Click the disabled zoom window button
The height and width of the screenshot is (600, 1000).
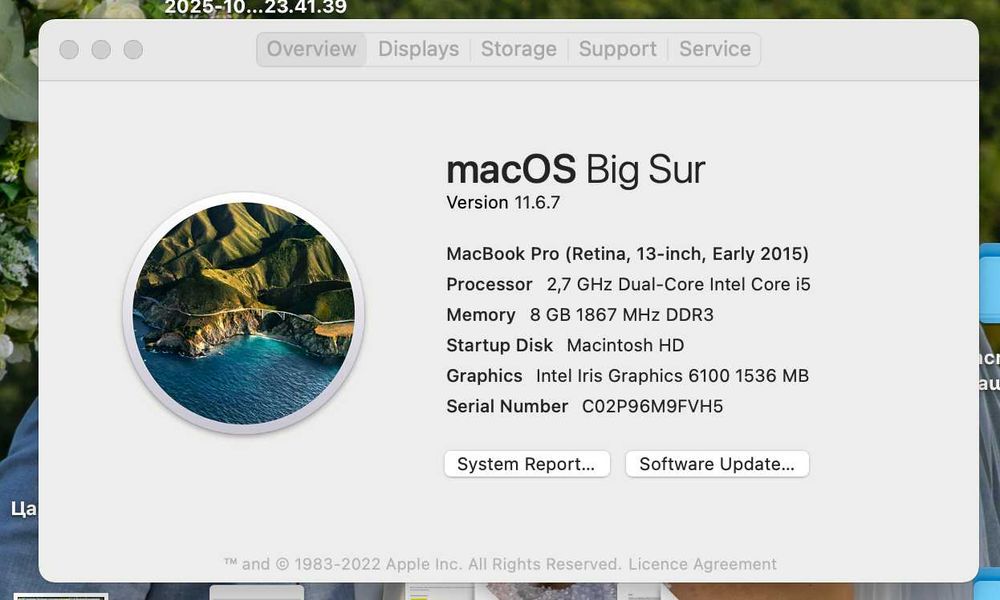pyautogui.click(x=133, y=50)
